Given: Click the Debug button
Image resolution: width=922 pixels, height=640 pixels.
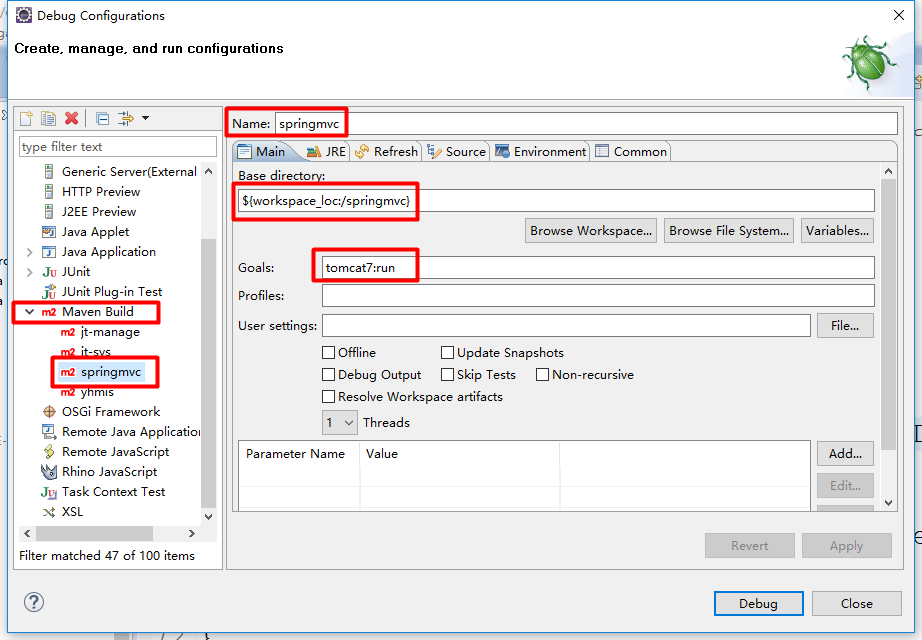Looking at the screenshot, I should pyautogui.click(x=759, y=604).
